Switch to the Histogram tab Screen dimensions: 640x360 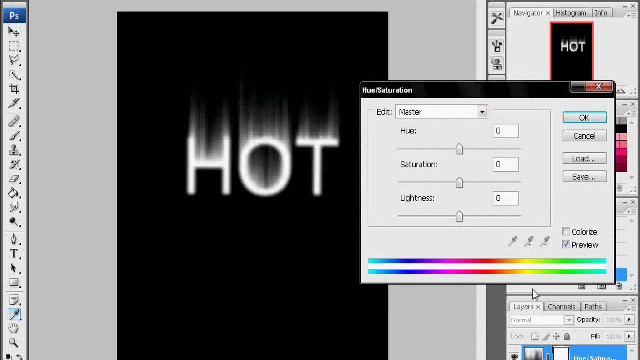[x=571, y=13]
